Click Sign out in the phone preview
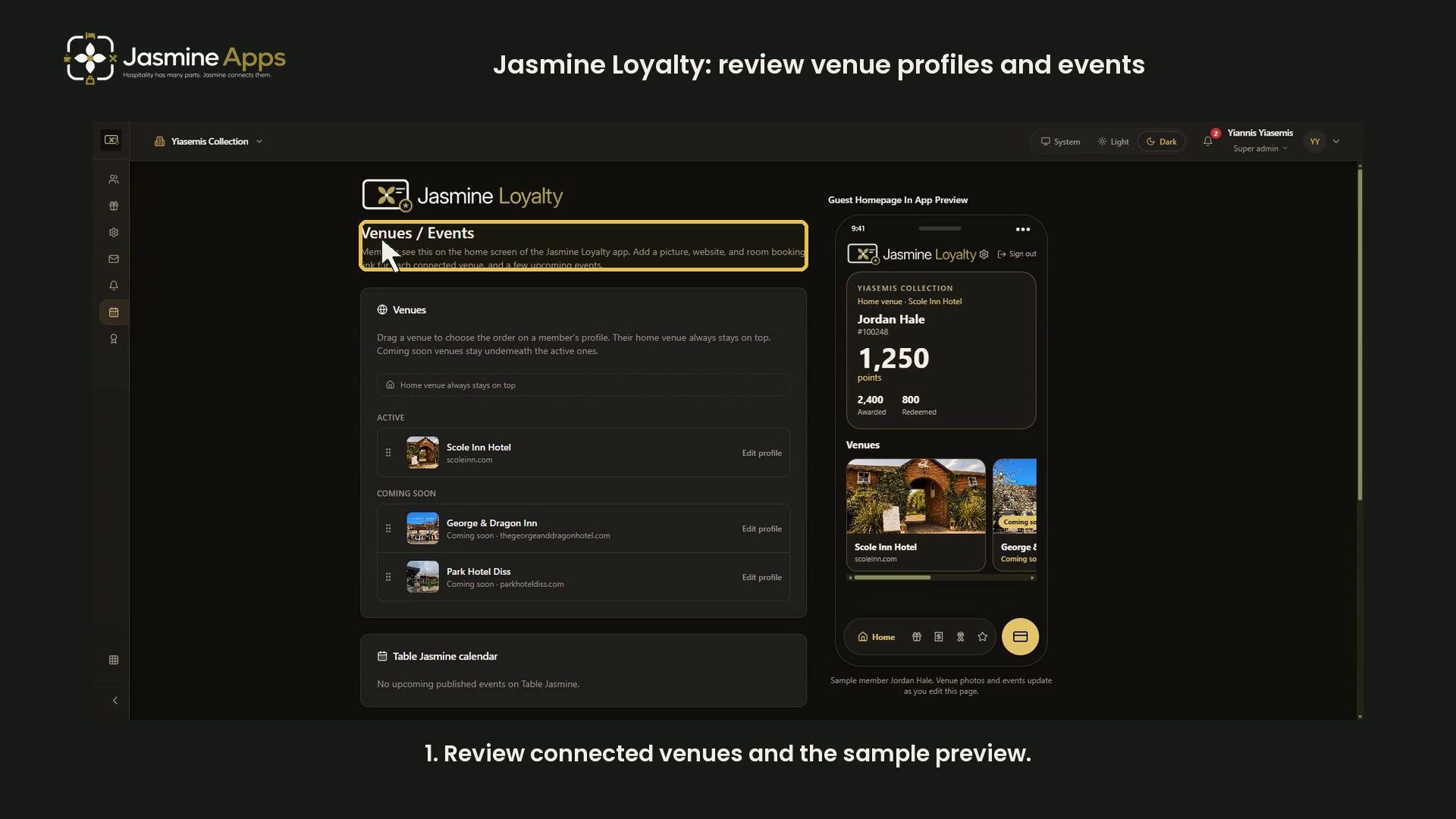The image size is (1456, 819). (1017, 255)
